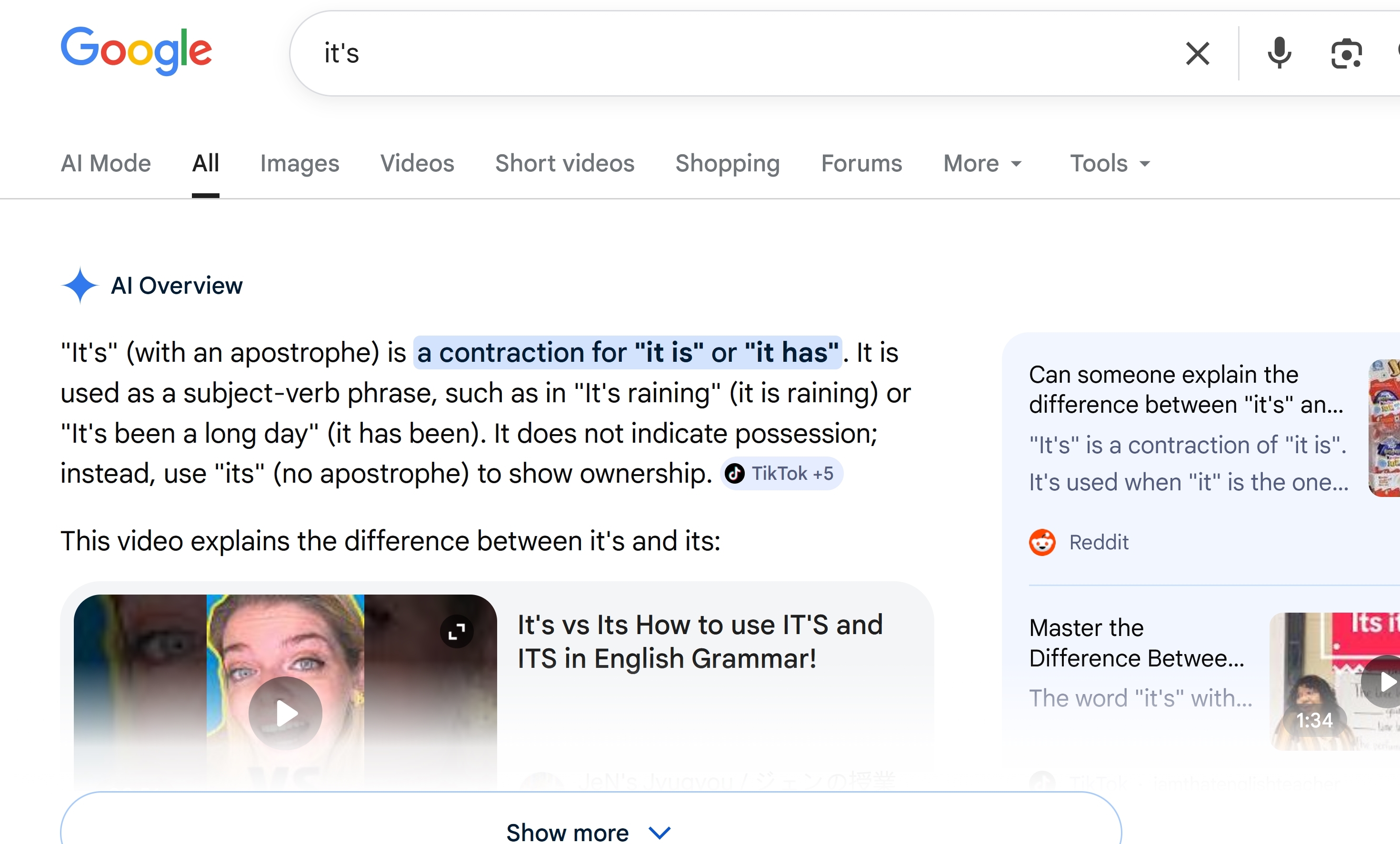The image size is (1400, 844).
Task: Click the Reddit source icon
Action: click(x=1042, y=542)
